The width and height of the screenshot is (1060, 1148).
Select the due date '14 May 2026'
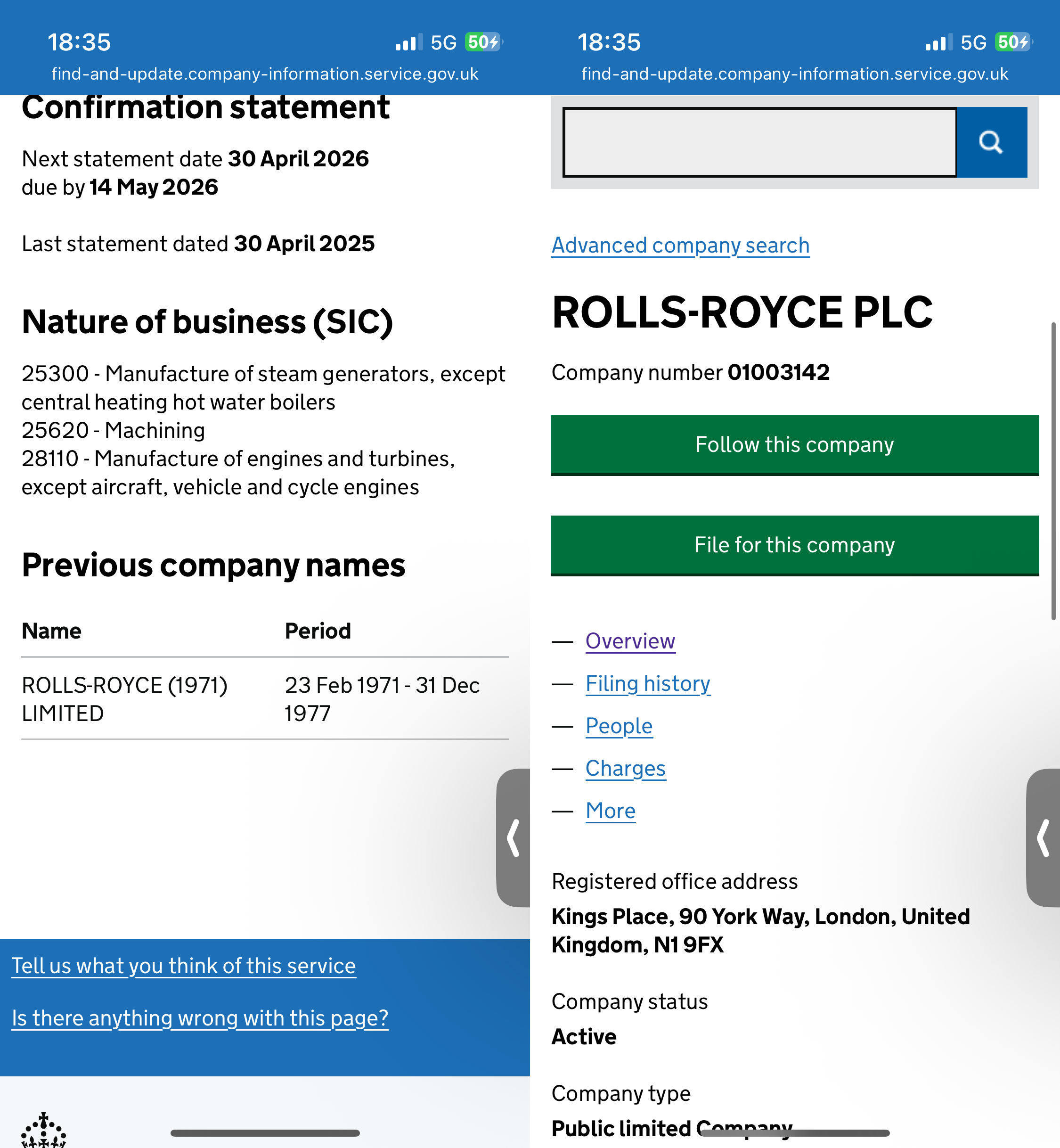pos(154,187)
